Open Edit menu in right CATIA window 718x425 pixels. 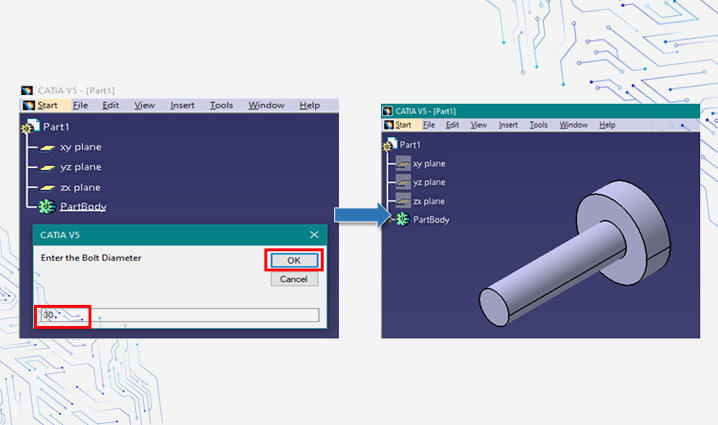click(452, 125)
